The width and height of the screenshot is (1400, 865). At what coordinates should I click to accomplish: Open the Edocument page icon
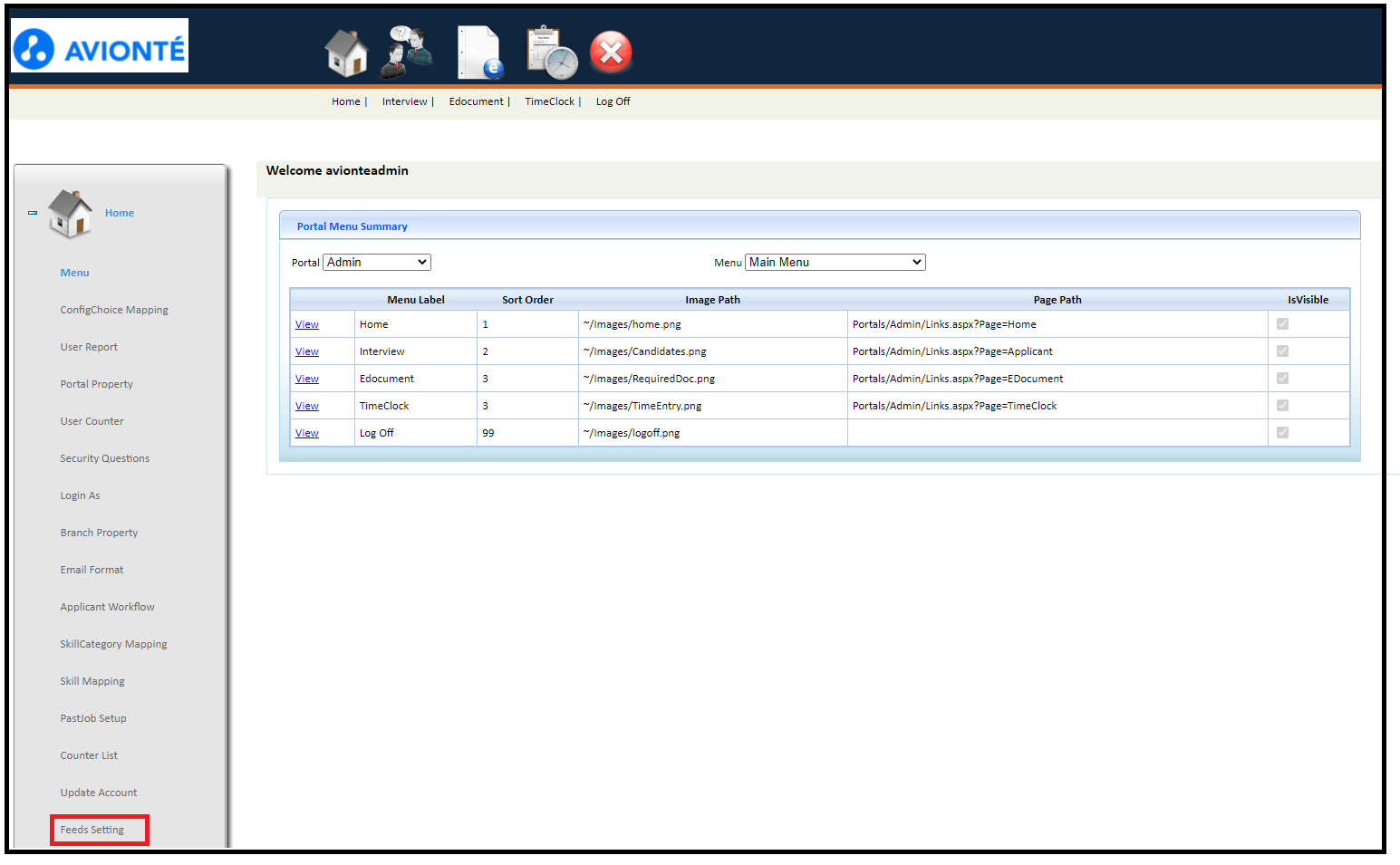[x=479, y=53]
